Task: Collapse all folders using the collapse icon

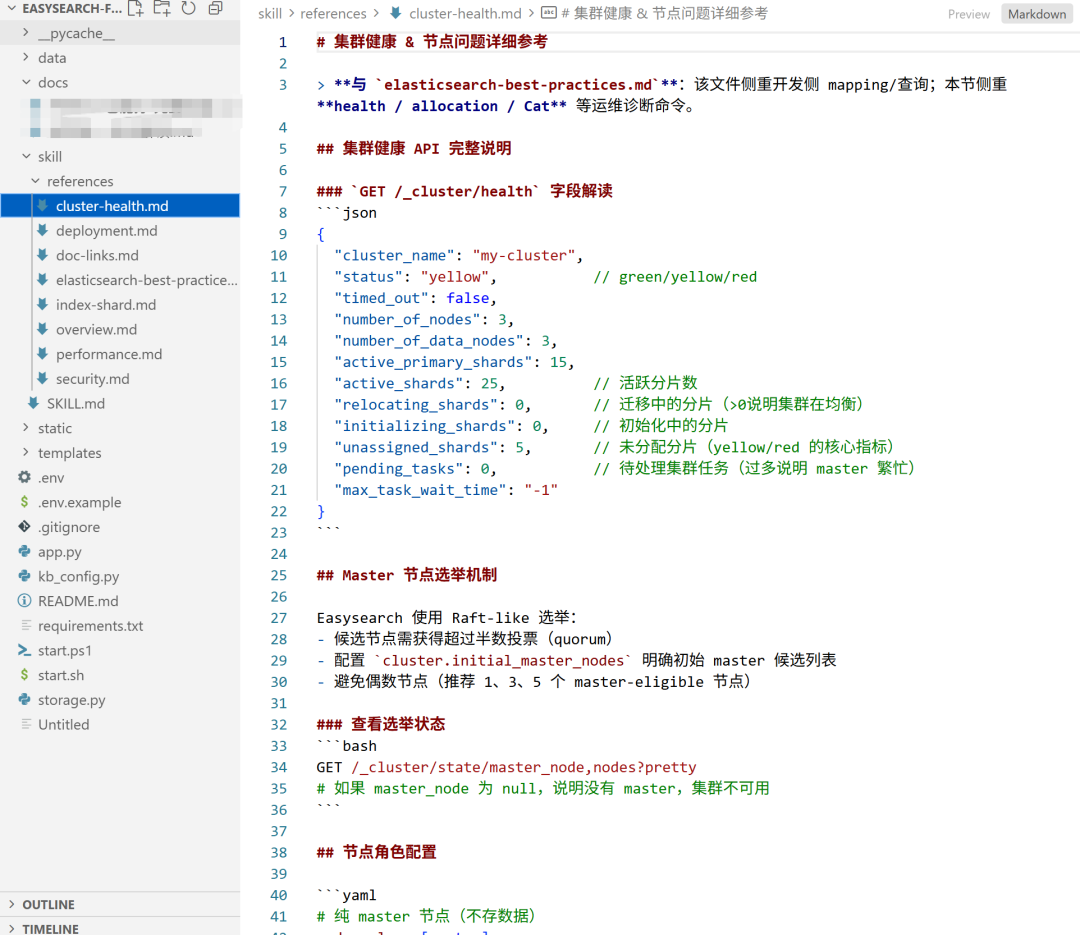Action: click(216, 8)
